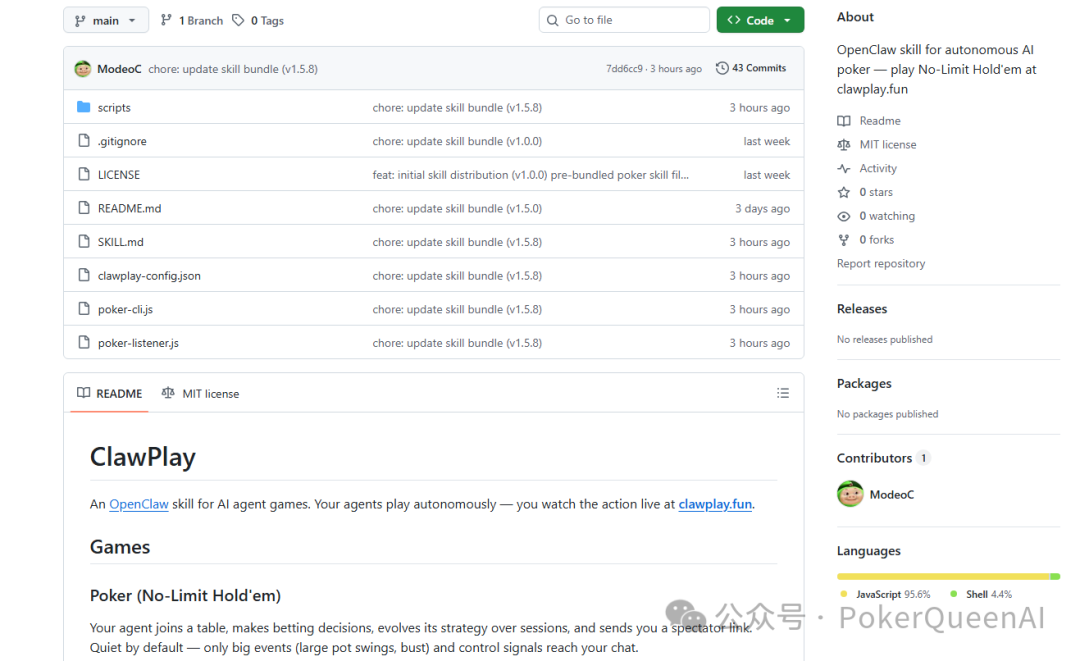Expand the main branch dropdown

(106, 20)
